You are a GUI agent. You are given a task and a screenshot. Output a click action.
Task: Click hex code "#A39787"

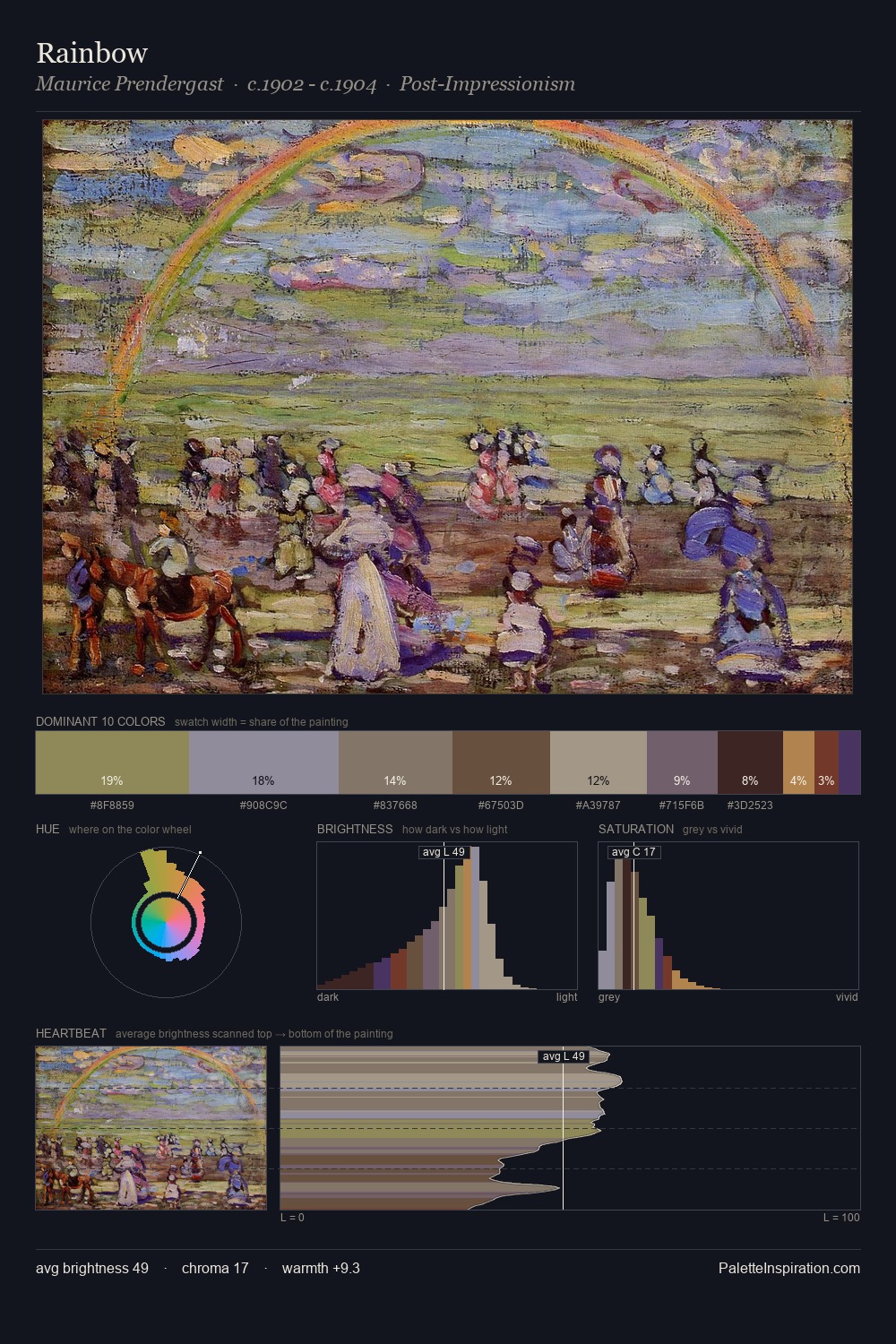(x=598, y=805)
